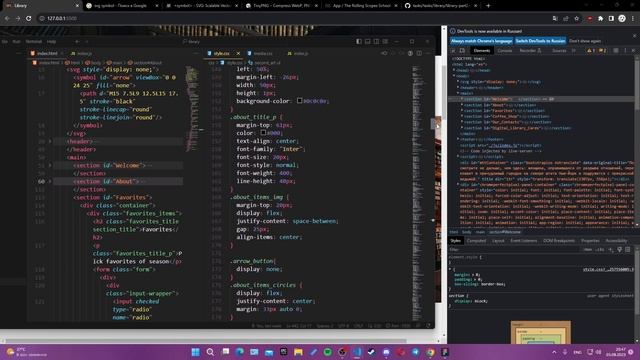Open Chrome from the Windows taskbar
The width and height of the screenshot is (640, 360).
[x=431, y=352]
